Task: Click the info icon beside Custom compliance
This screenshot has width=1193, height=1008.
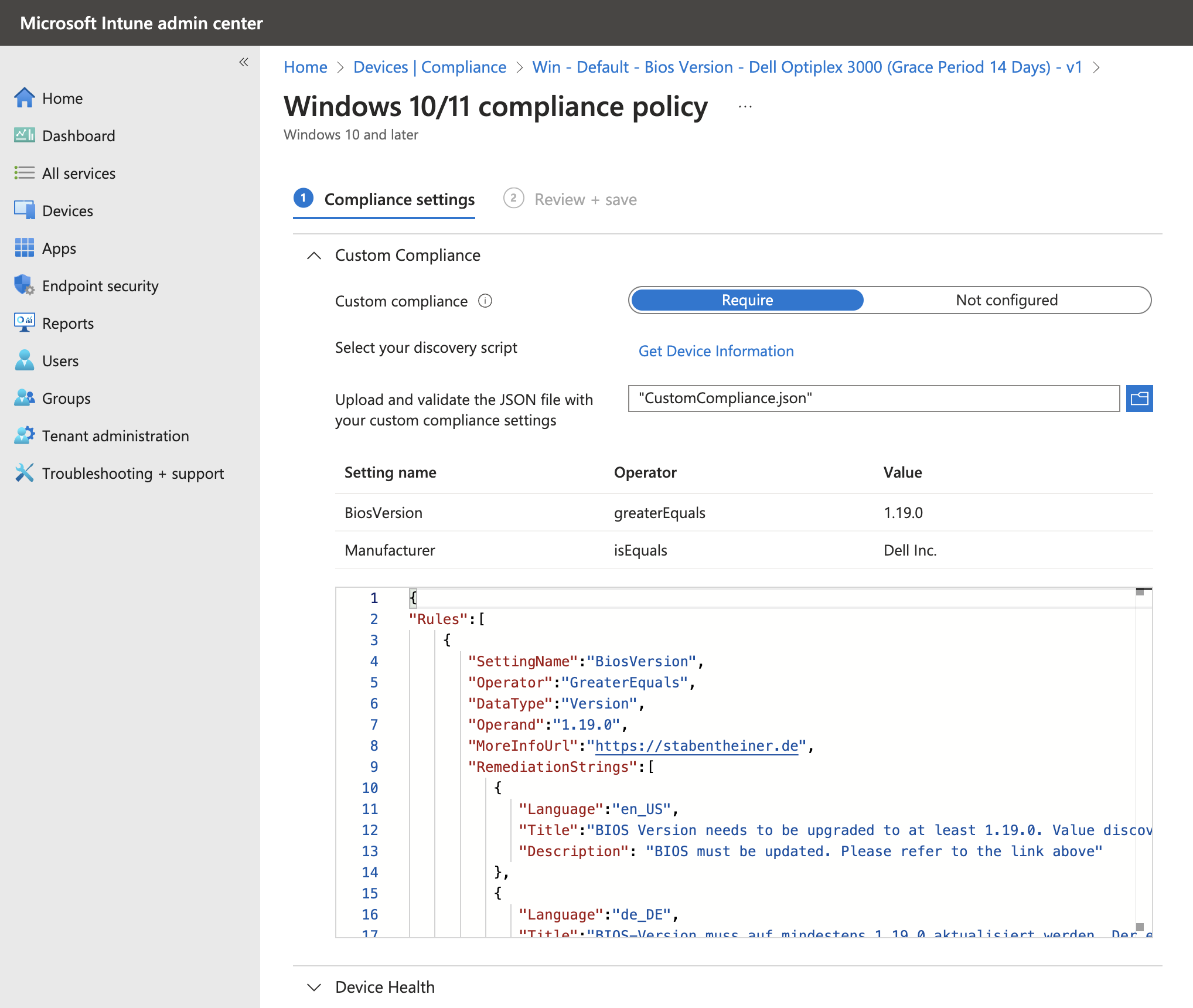Action: pyautogui.click(x=485, y=301)
